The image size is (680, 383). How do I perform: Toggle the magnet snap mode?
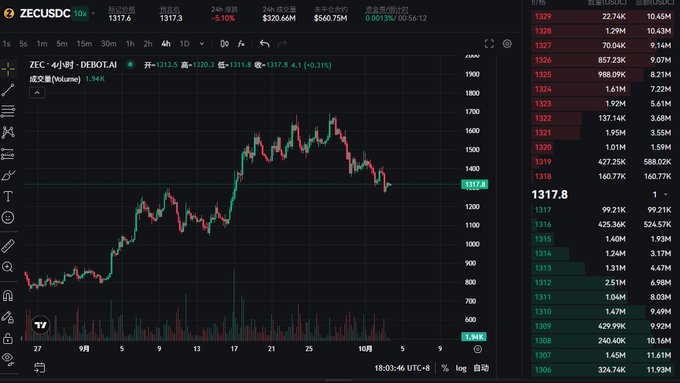(8, 295)
